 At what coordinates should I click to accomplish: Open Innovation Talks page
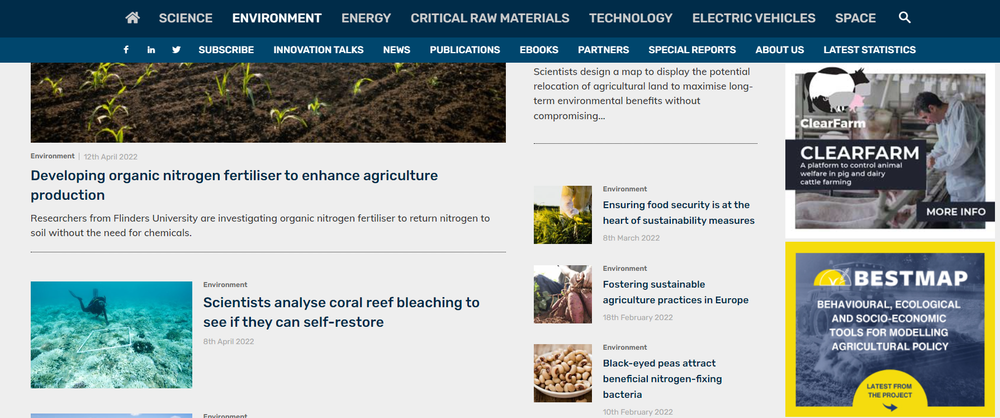click(318, 50)
